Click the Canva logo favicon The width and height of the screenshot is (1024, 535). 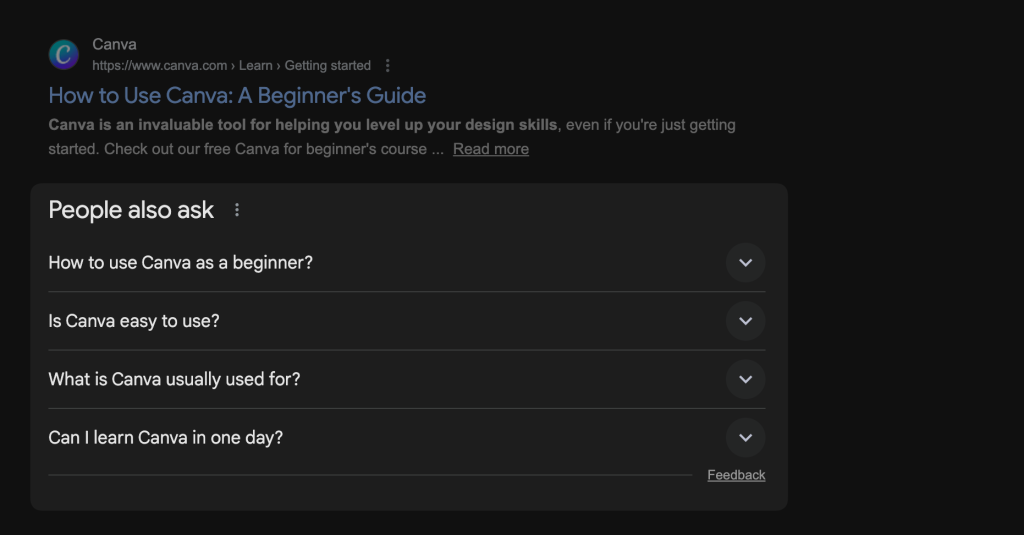pyautogui.click(x=64, y=55)
